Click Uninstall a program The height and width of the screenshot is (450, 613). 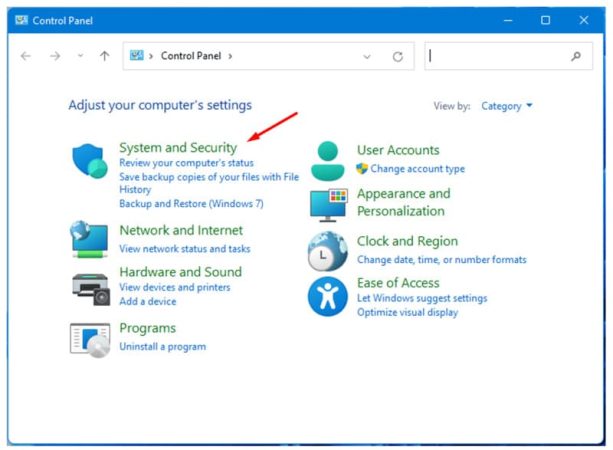(x=163, y=347)
